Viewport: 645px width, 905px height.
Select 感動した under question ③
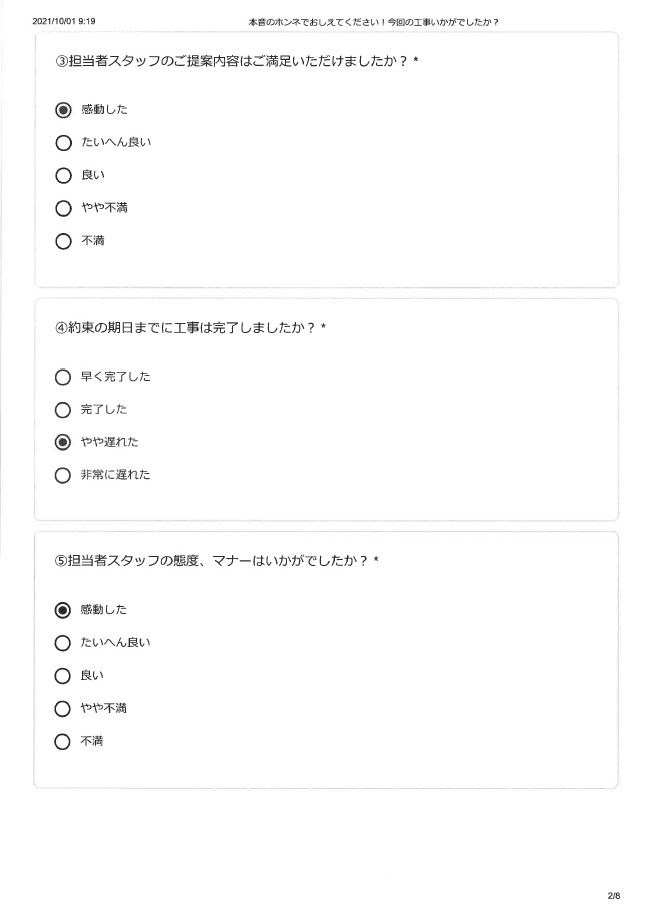click(63, 110)
